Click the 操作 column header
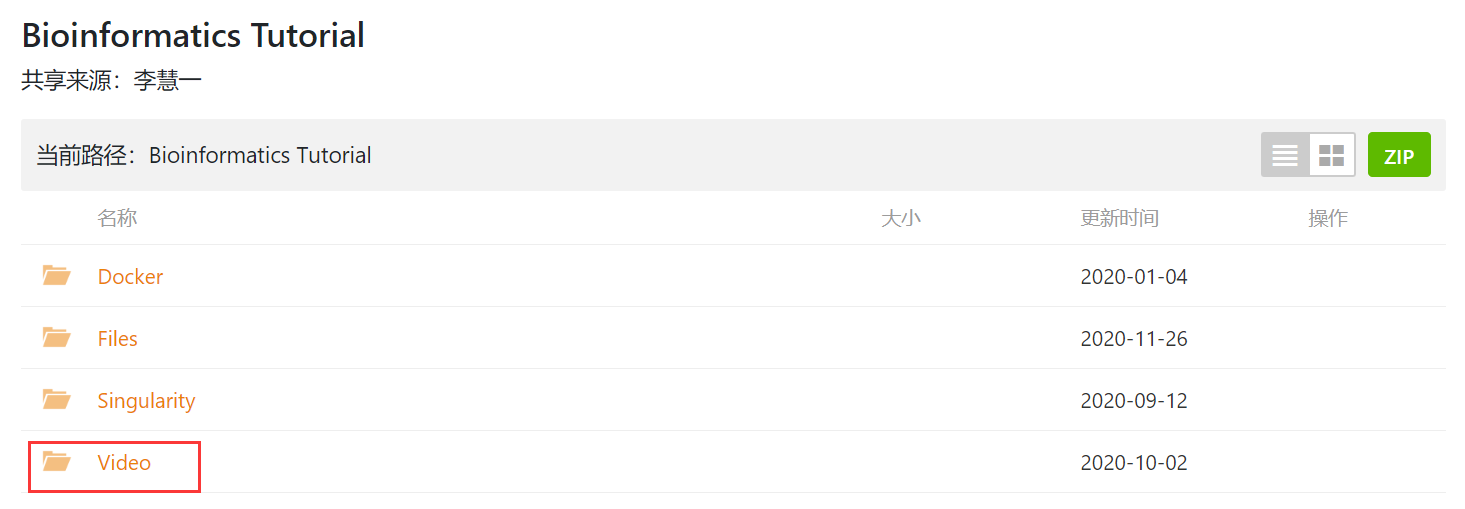The width and height of the screenshot is (1465, 509). tap(1327, 218)
